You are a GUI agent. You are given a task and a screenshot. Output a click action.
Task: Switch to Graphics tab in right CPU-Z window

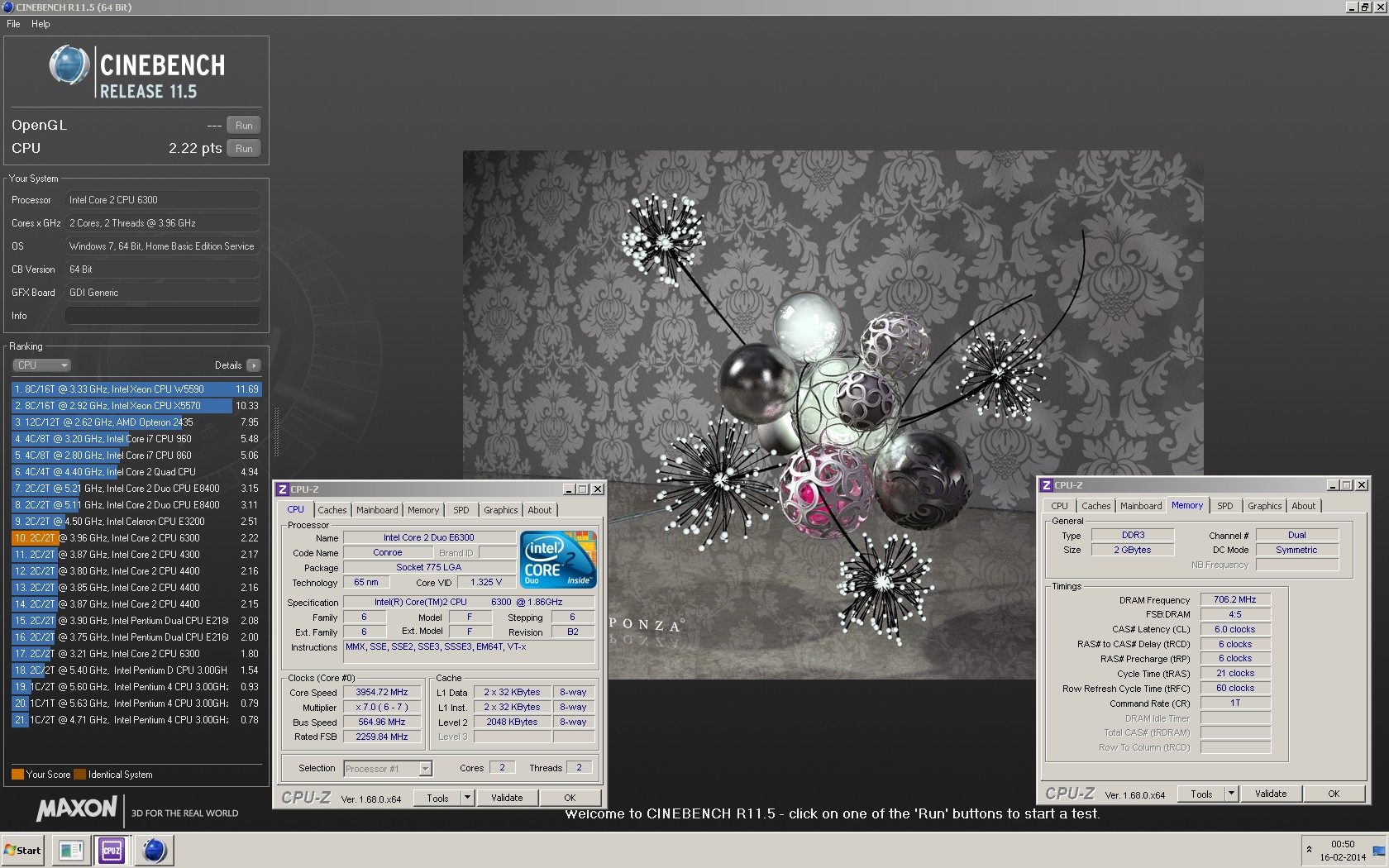1265,506
